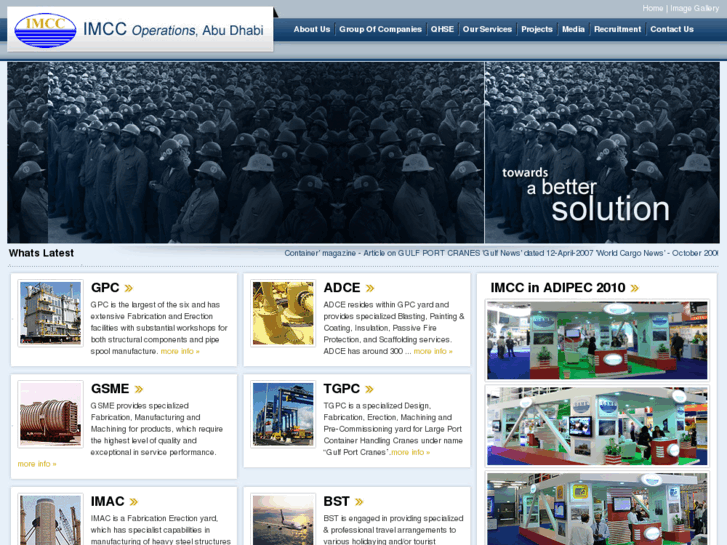Open the GPC building thumbnail
727x545 pixels.
point(51,313)
